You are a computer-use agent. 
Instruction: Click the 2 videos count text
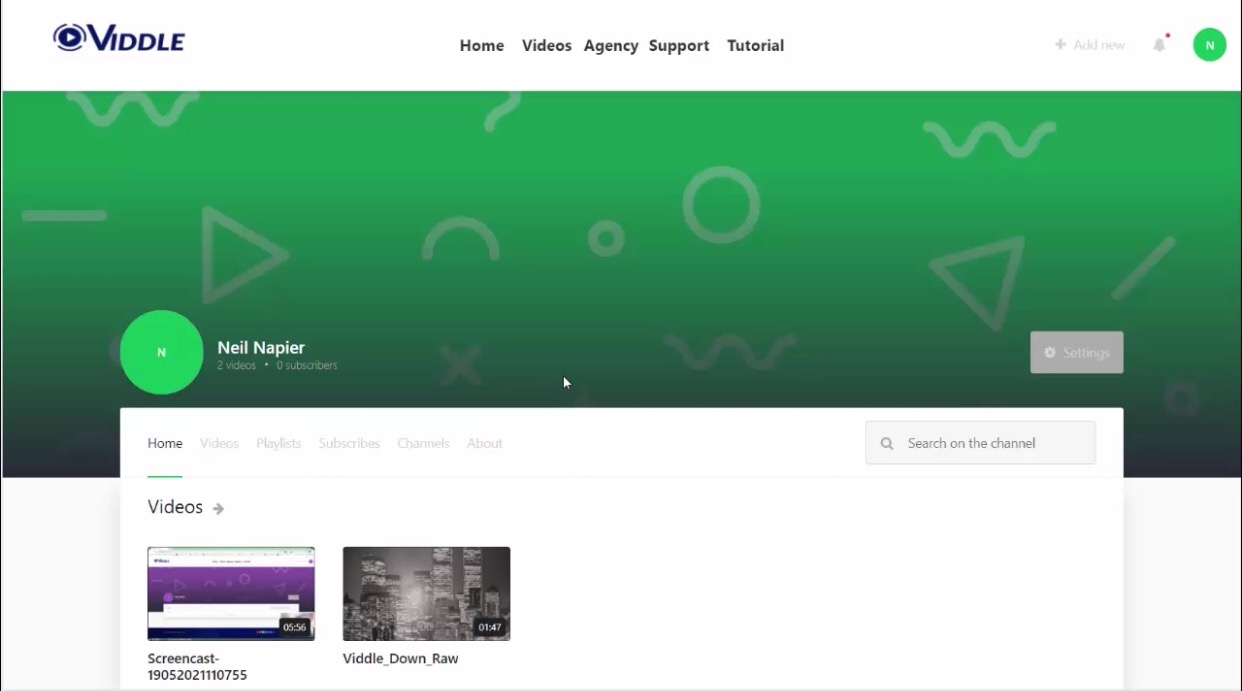237,366
